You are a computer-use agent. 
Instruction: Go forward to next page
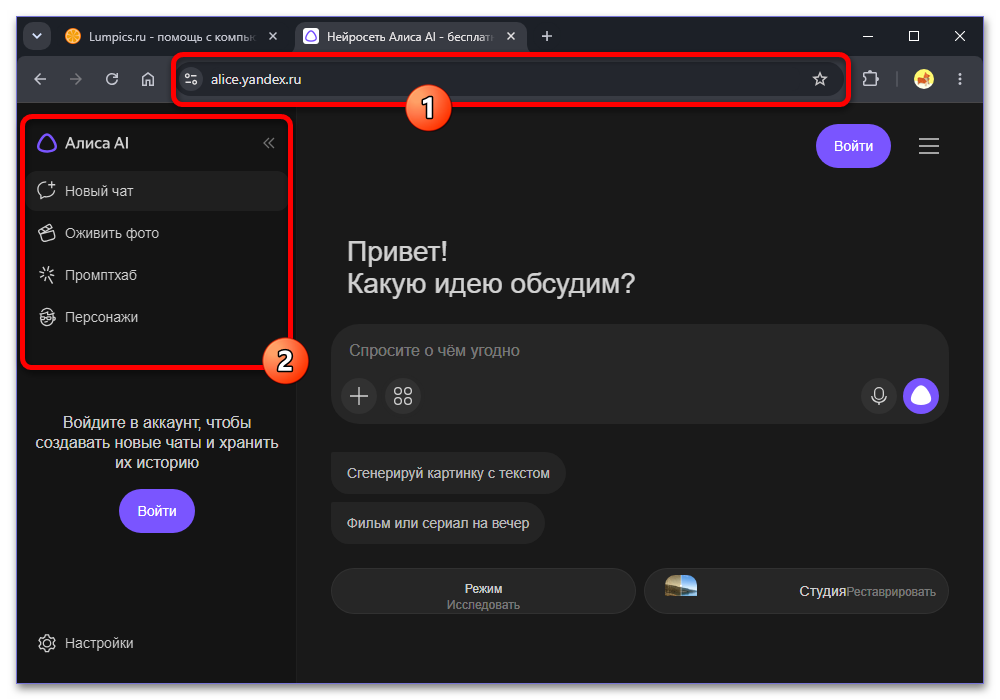click(x=76, y=79)
